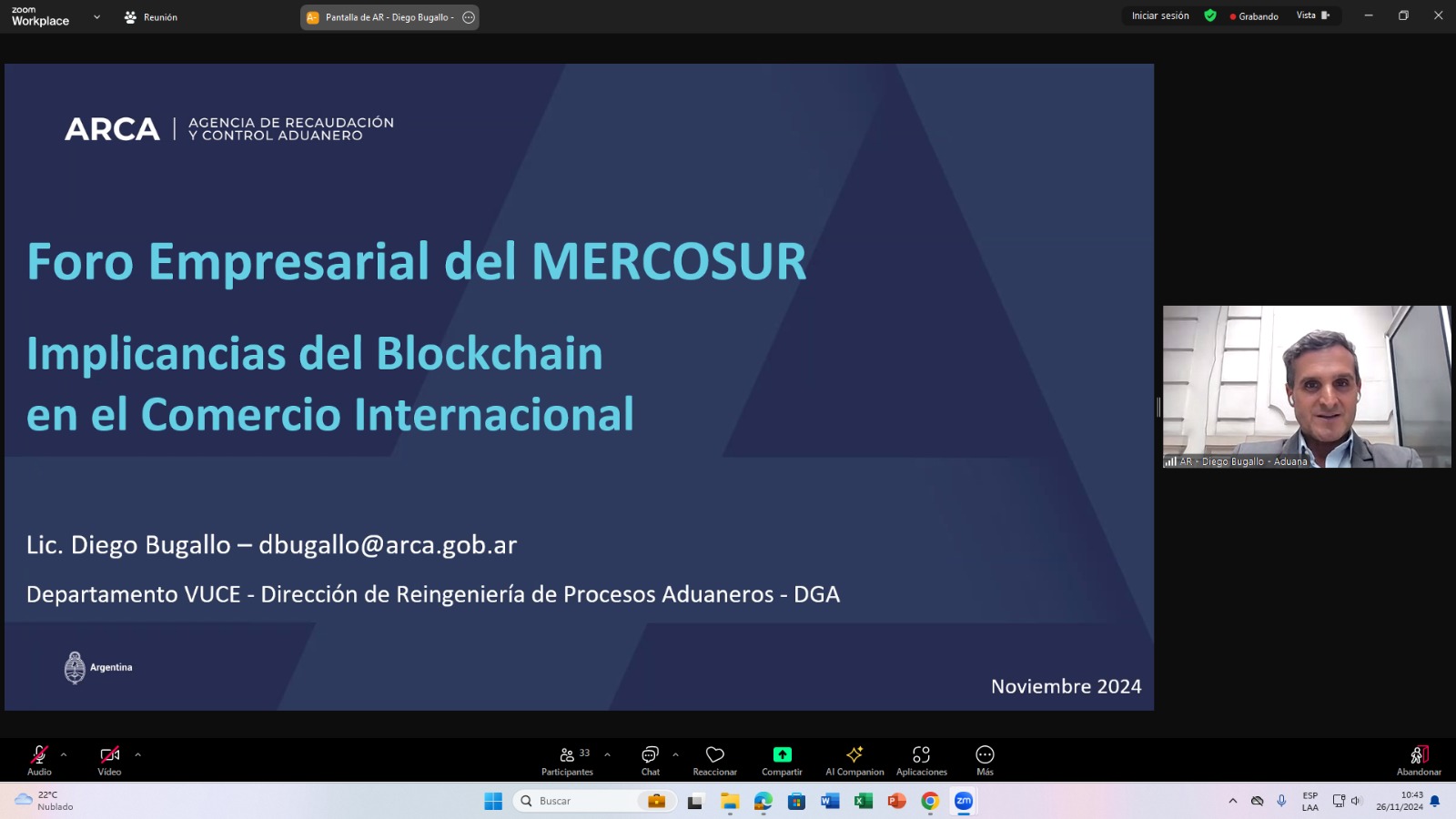The height and width of the screenshot is (819, 1456).
Task: Expand the audio options chevron
Action: (64, 754)
